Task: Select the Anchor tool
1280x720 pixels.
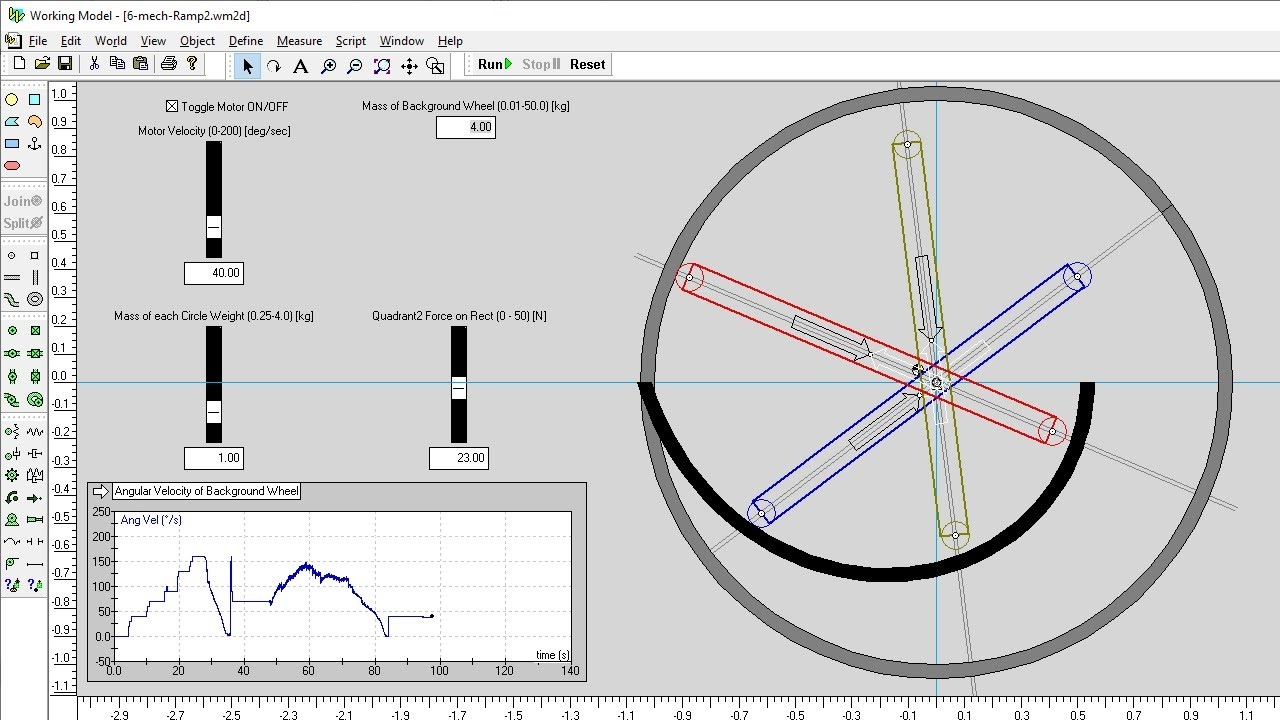Action: 34,143
